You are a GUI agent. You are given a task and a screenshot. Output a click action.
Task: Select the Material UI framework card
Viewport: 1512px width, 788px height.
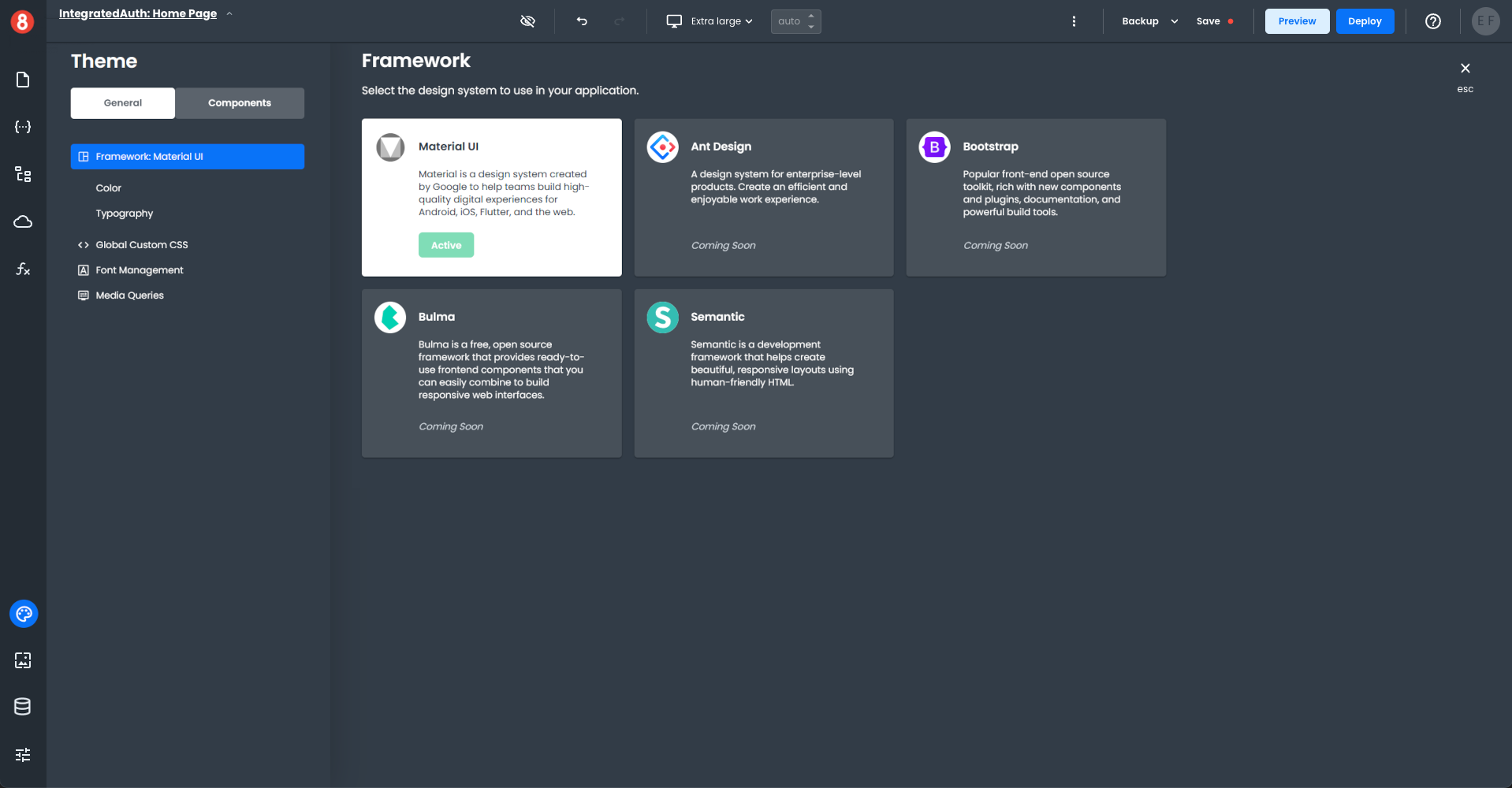pos(491,197)
